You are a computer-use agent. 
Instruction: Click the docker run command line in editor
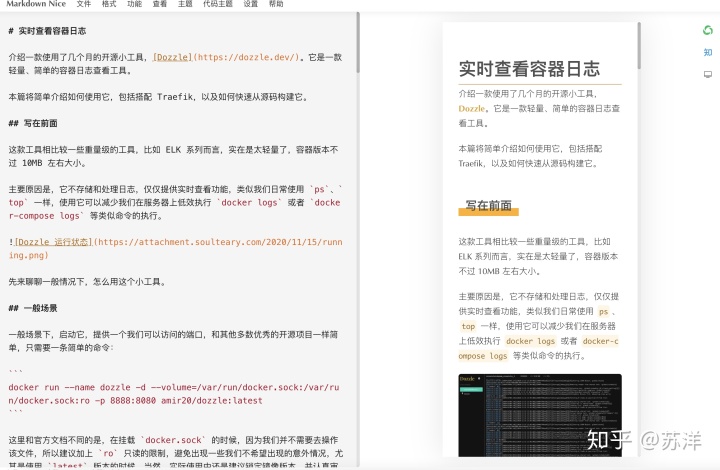pos(174,394)
